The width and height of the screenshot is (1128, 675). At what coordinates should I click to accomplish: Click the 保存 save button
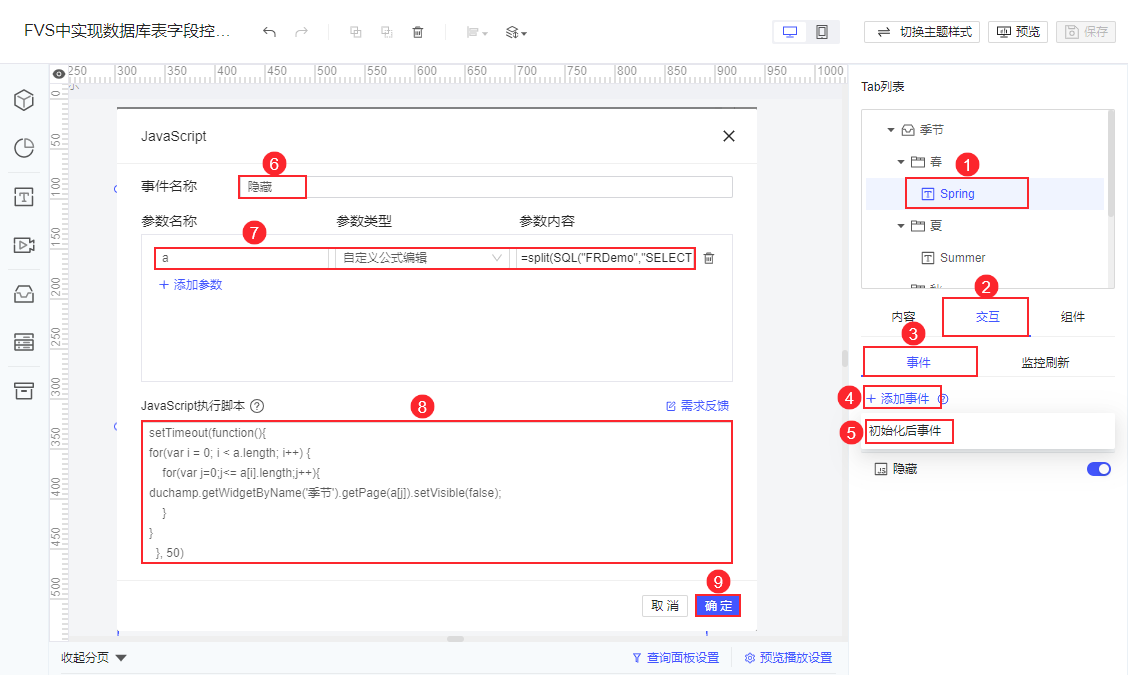[1086, 32]
